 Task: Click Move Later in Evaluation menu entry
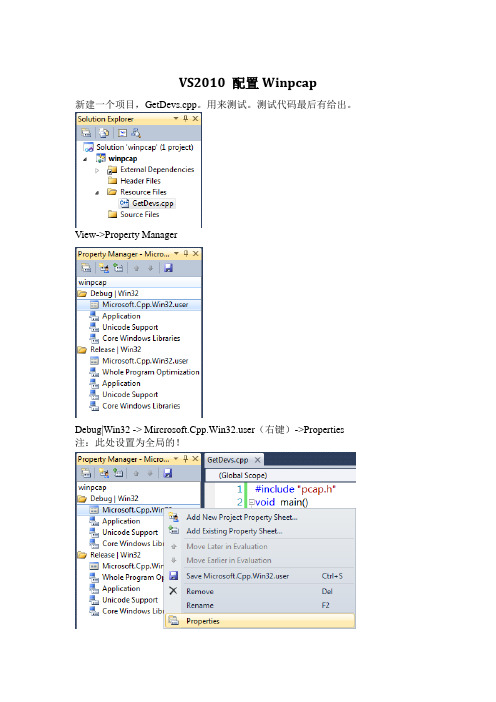260,546
